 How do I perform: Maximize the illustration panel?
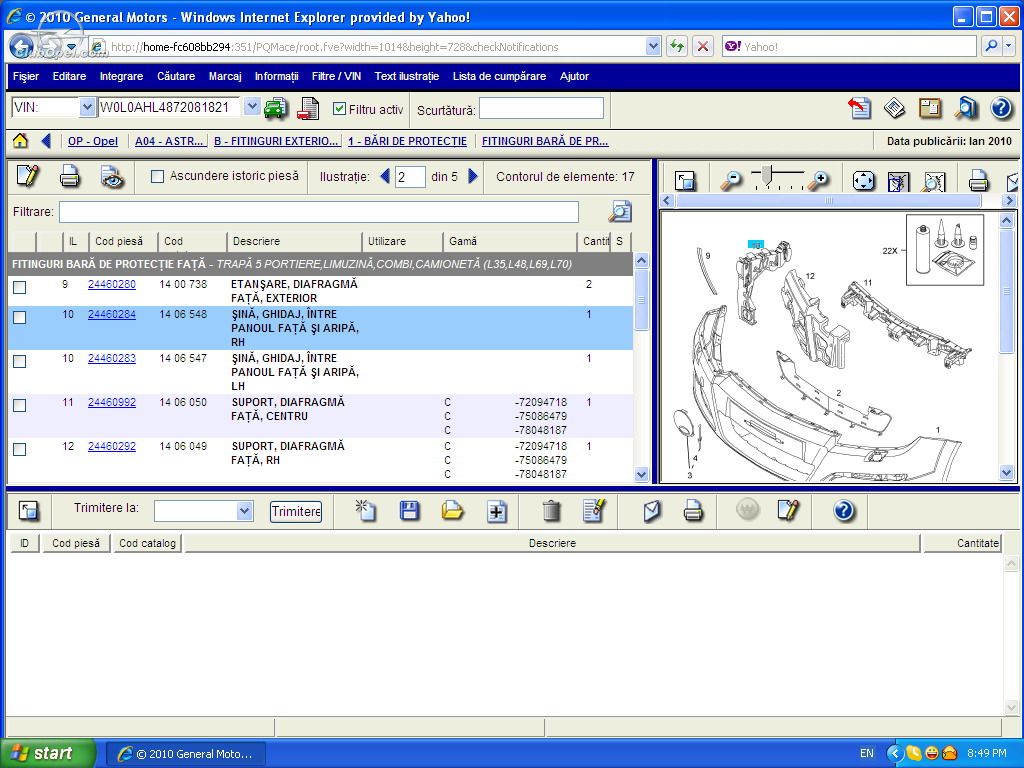coord(685,181)
